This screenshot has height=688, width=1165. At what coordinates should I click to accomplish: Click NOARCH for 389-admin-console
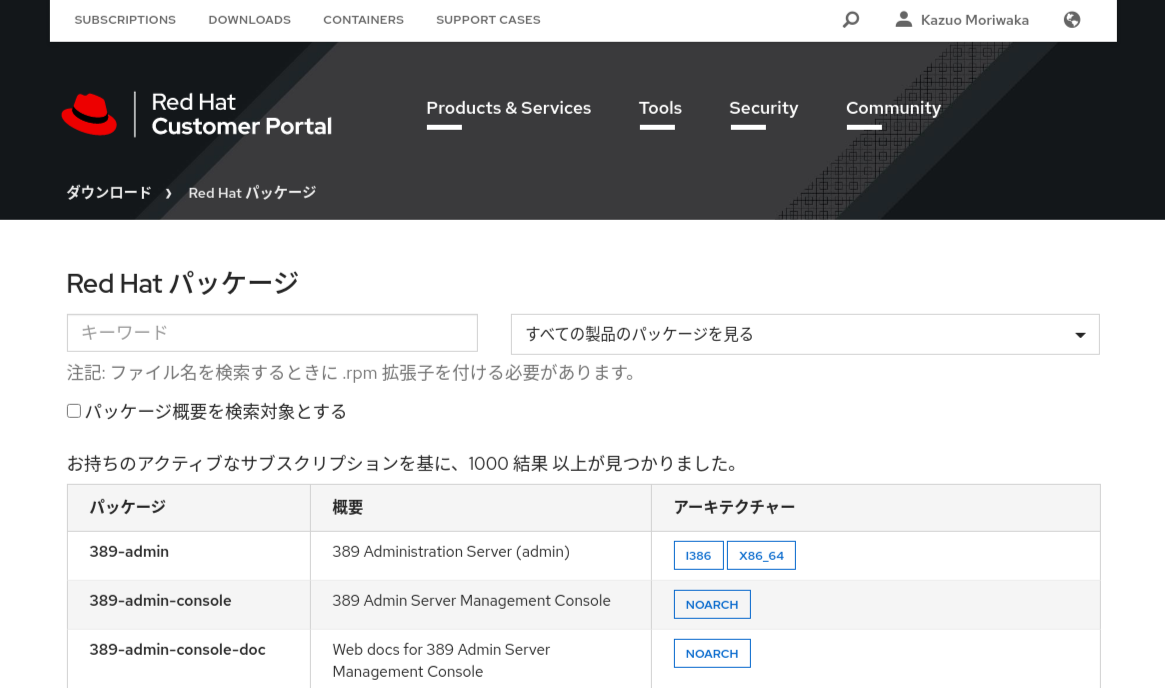pyautogui.click(x=712, y=604)
